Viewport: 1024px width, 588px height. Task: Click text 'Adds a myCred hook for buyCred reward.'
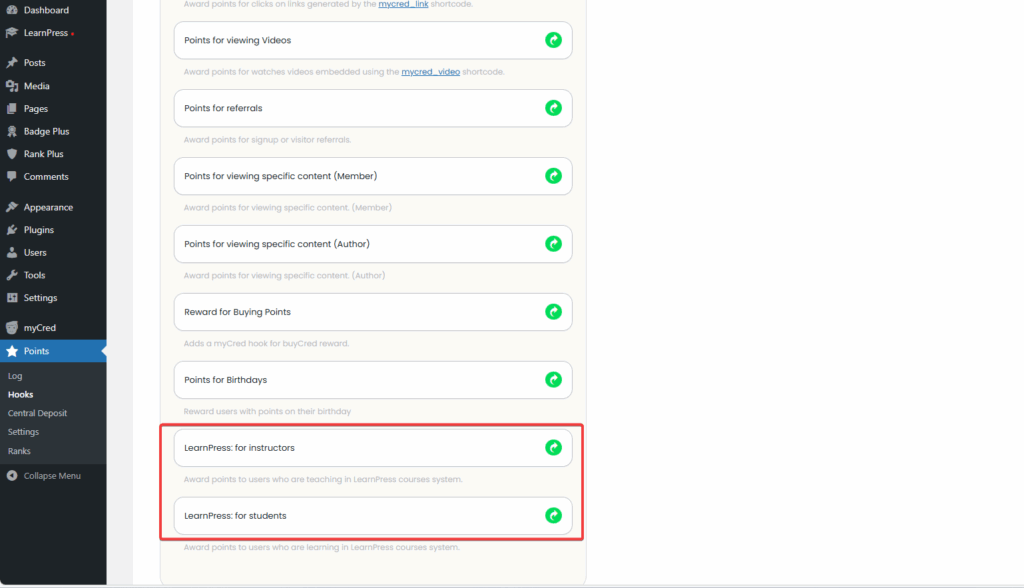click(266, 344)
